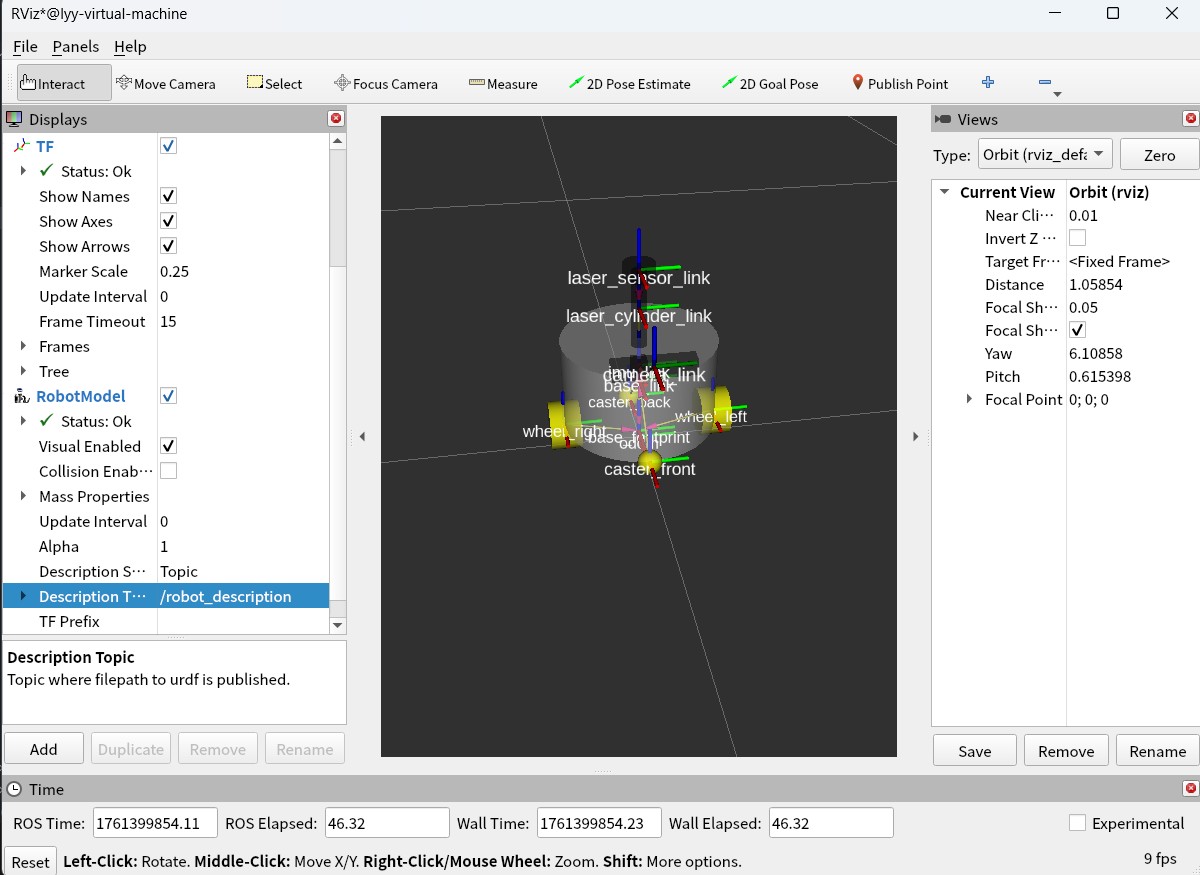This screenshot has height=875, width=1200.
Task: Click the TF display axes icon
Action: click(x=22, y=146)
